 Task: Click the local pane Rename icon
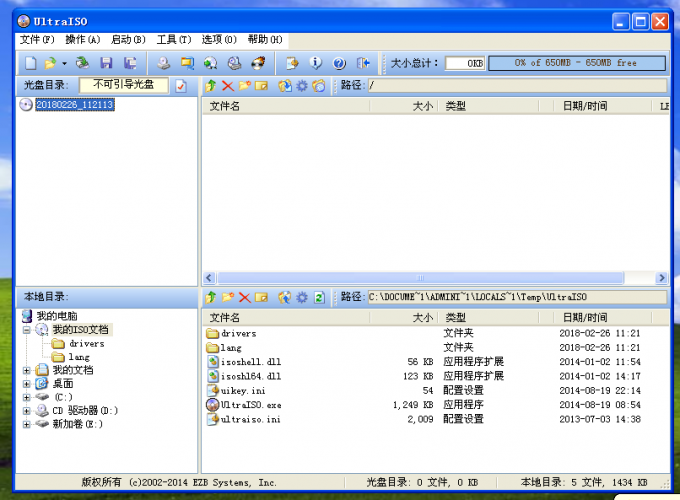262,297
